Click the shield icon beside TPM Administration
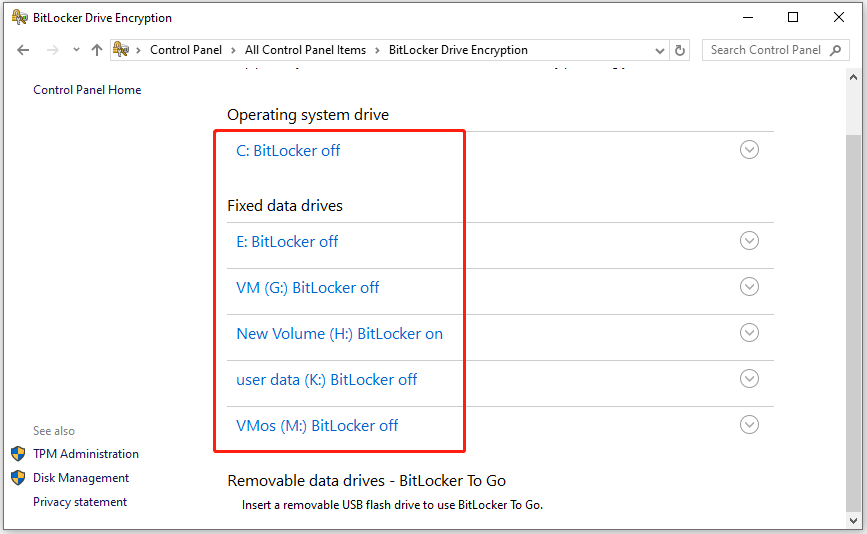 tap(18, 454)
